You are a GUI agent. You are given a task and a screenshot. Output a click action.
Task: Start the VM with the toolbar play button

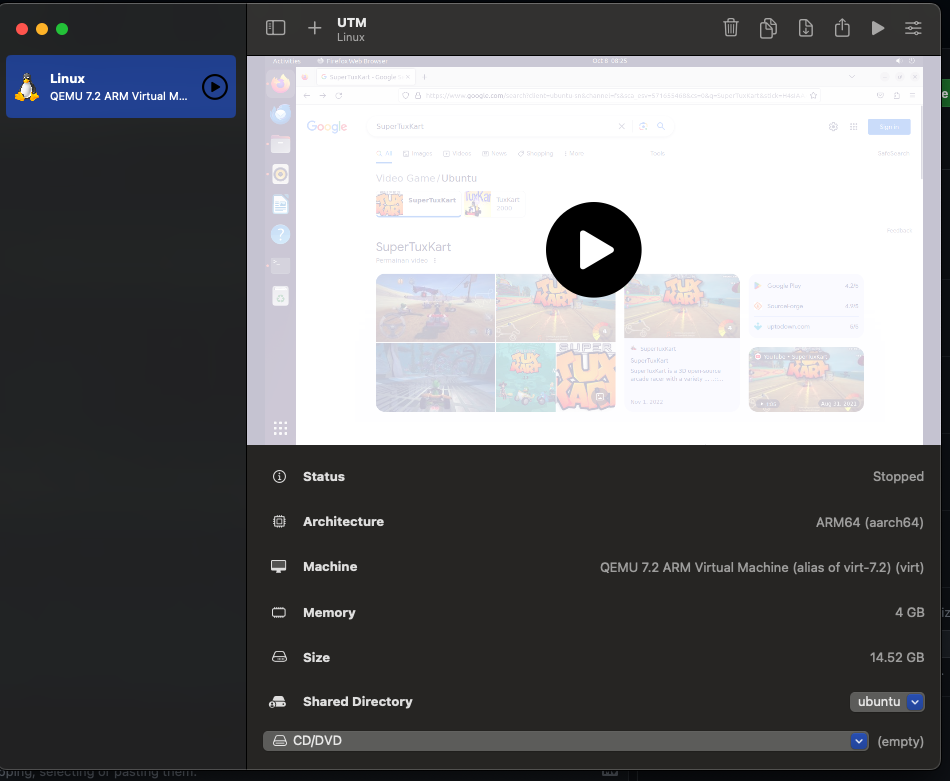coord(877,28)
